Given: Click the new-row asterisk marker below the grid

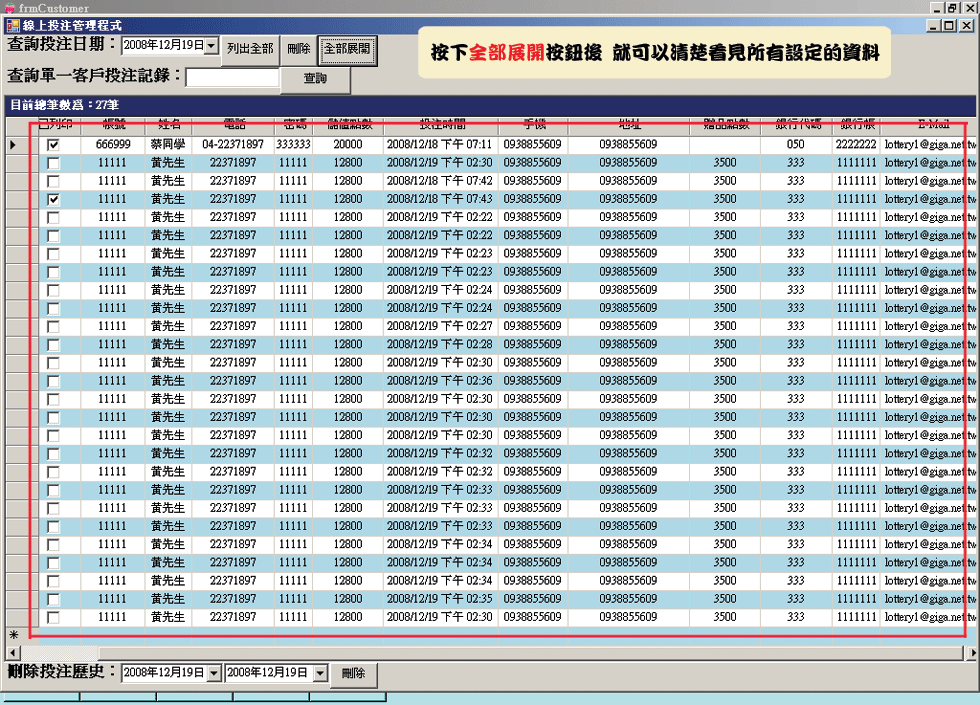Looking at the screenshot, I should coord(14,634).
